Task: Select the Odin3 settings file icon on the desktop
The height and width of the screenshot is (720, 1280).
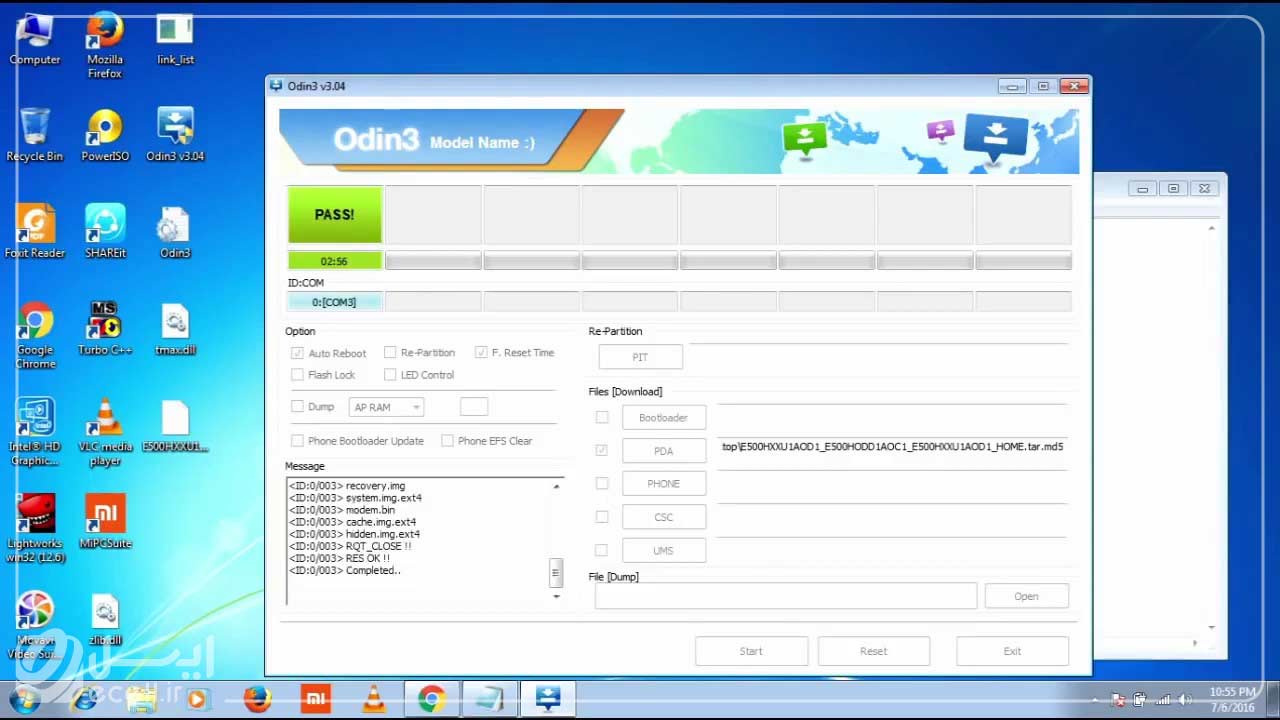Action: pyautogui.click(x=175, y=232)
